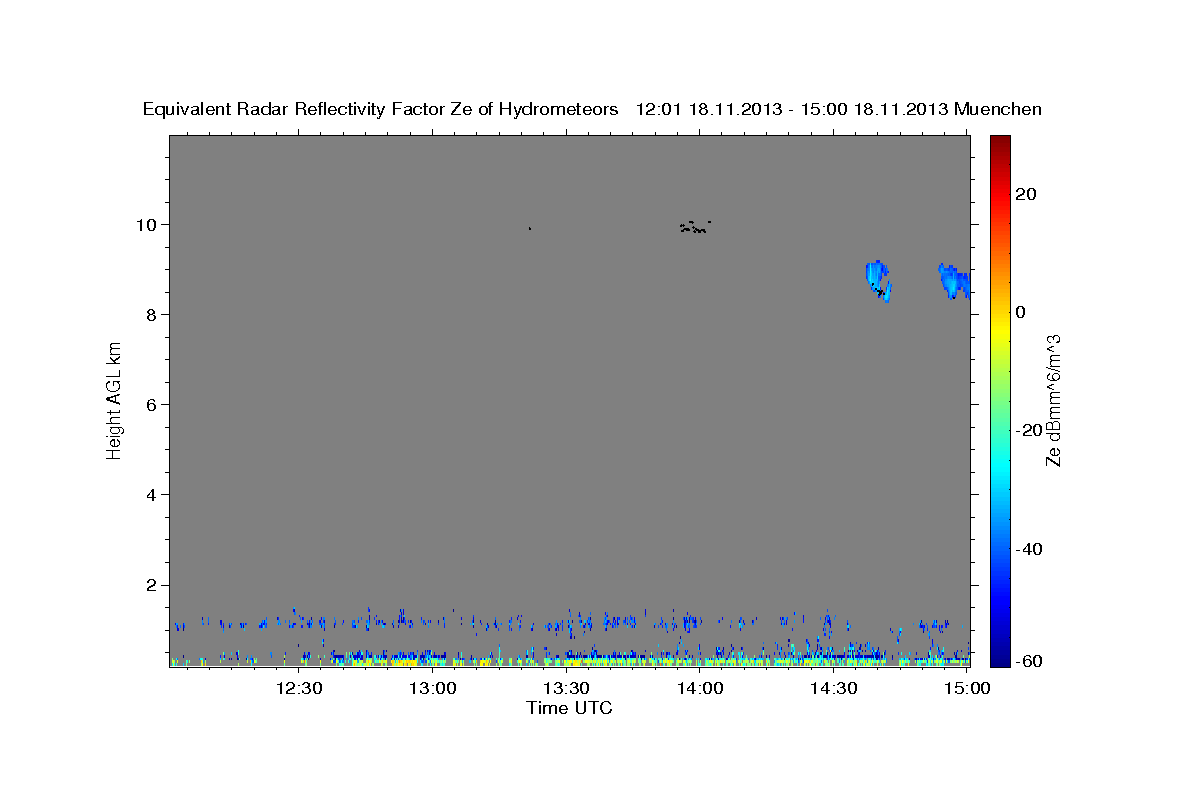Click the '14:00' time tick label
Image resolution: width=1200 pixels, height=800 pixels.
coord(700,688)
